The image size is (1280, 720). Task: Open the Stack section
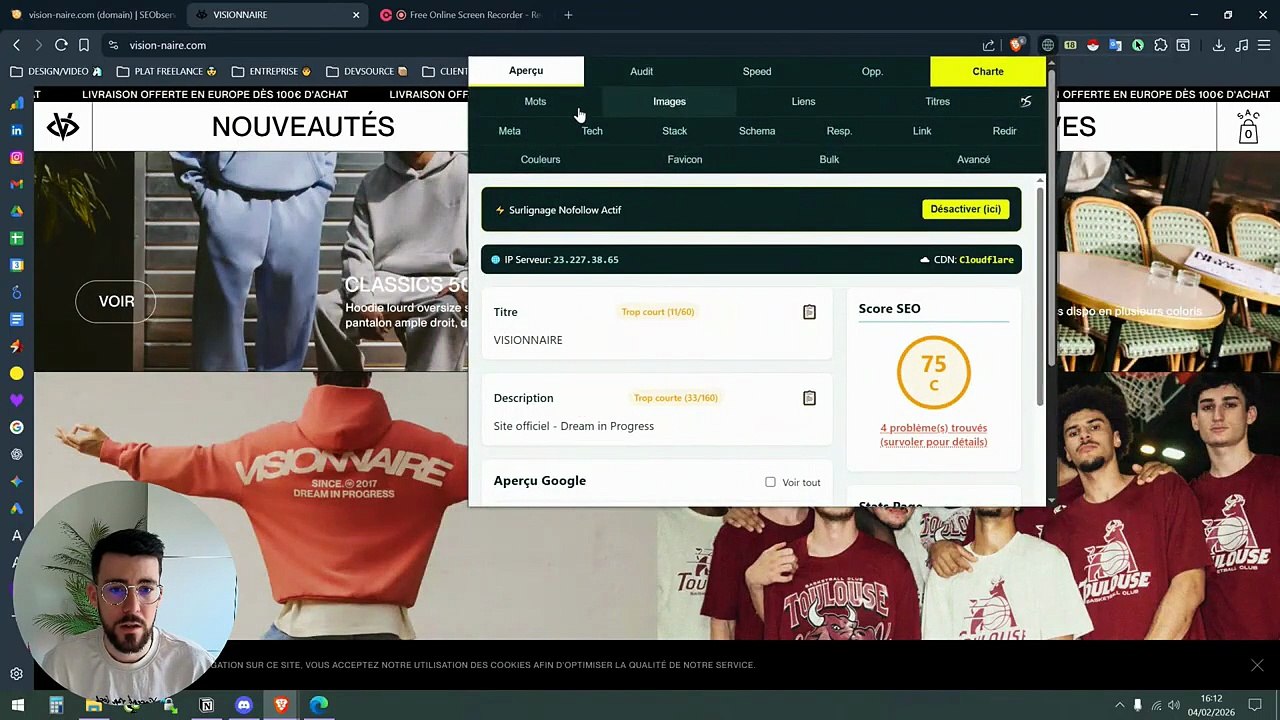point(674,131)
